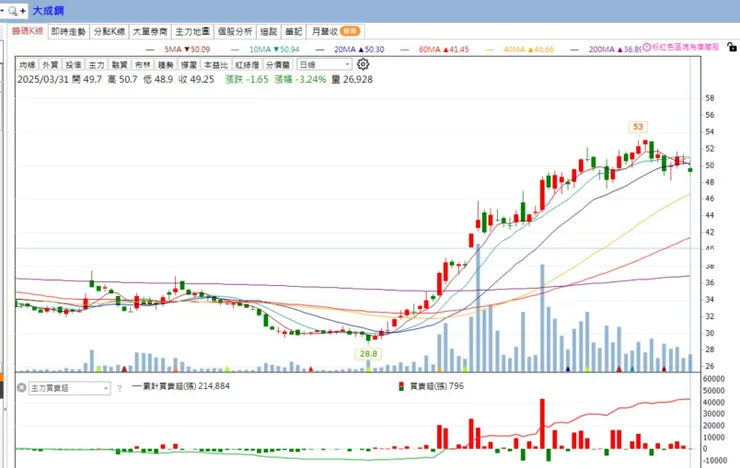Click the 漲幅 -3.24% value
This screenshot has width=740, height=468.
300,79
